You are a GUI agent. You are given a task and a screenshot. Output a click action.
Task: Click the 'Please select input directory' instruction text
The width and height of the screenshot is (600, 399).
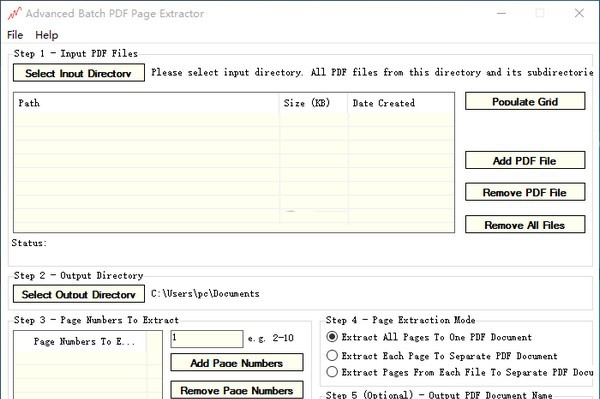(372, 72)
